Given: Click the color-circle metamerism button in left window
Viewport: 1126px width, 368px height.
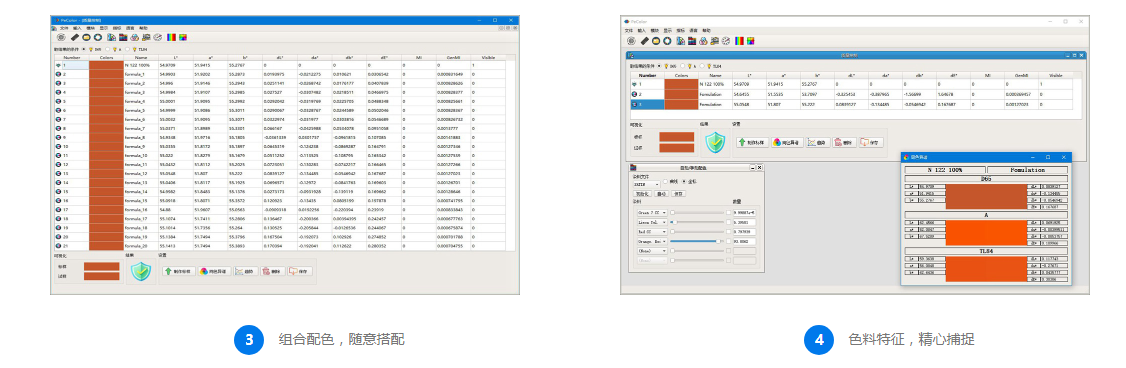Looking at the screenshot, I should pos(215,271).
